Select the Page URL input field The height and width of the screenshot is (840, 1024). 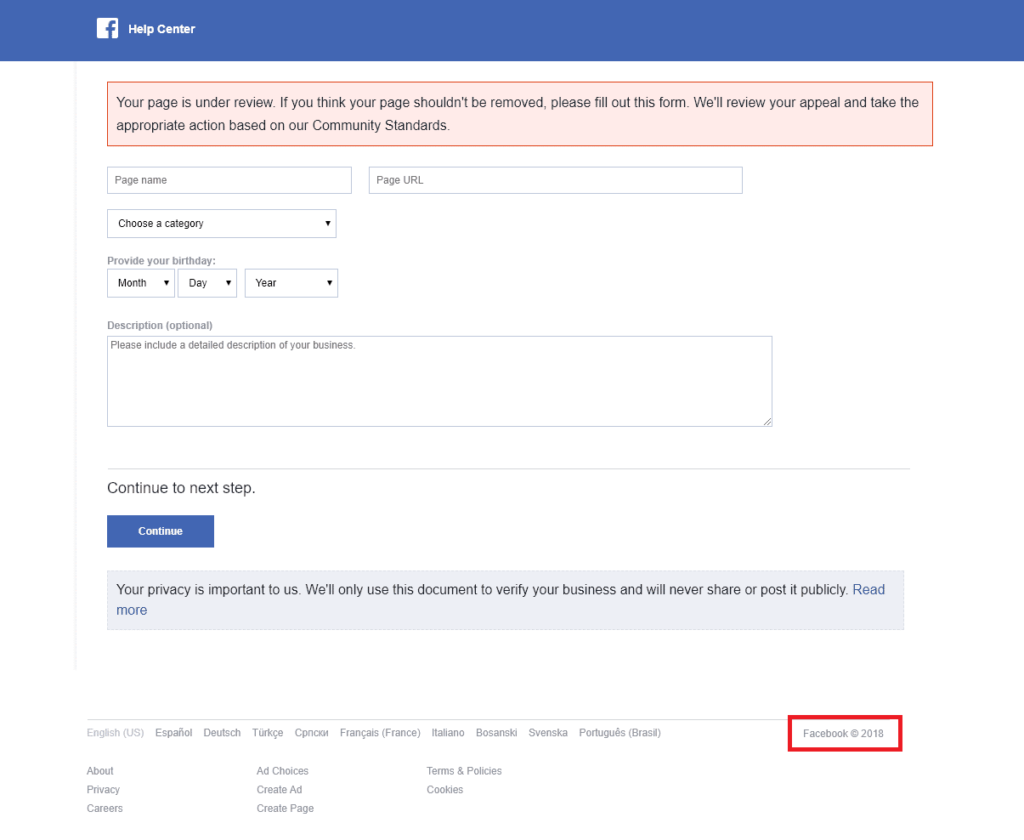point(555,180)
